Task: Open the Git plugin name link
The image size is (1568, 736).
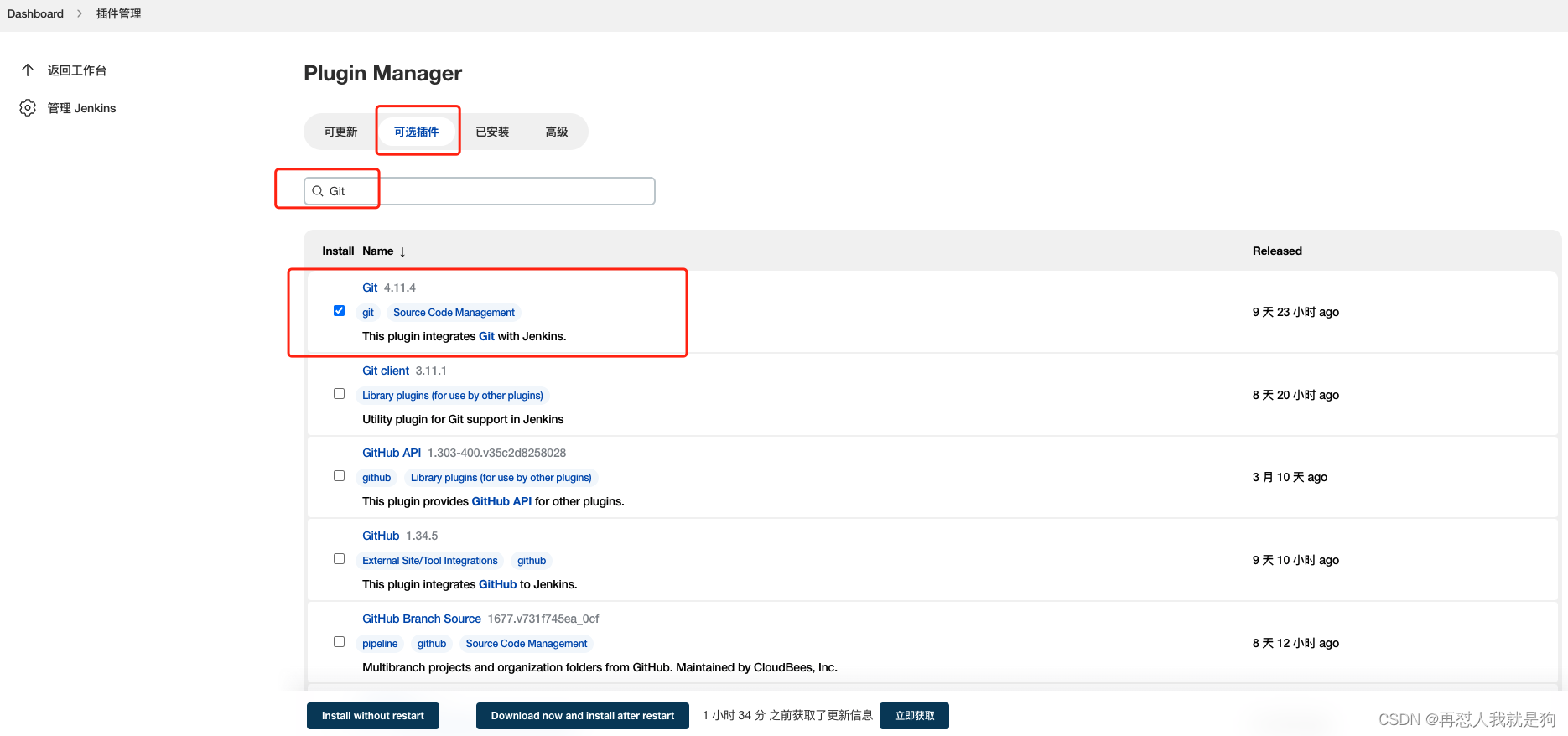Action: click(x=370, y=288)
